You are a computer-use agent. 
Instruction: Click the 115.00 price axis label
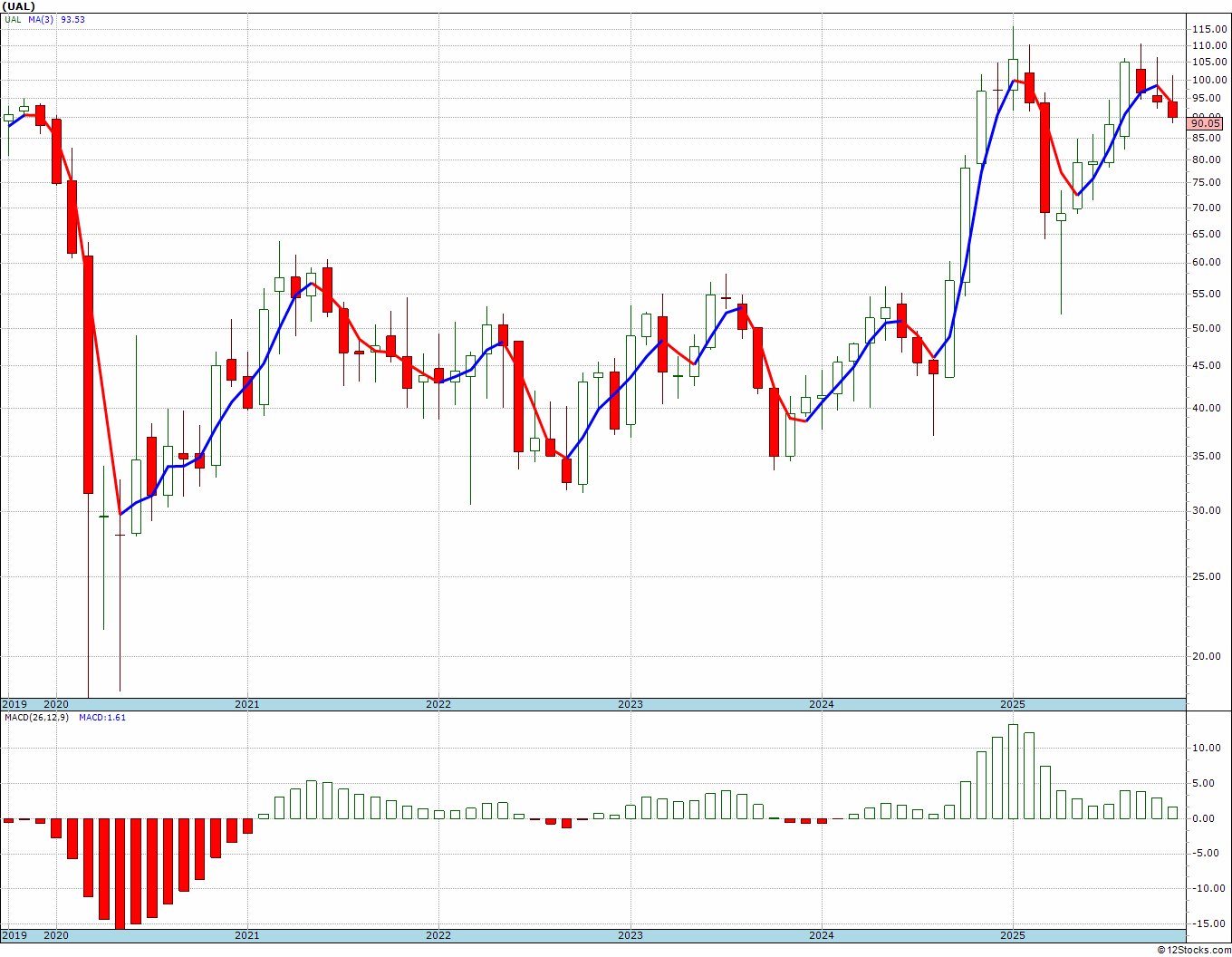[1209, 30]
